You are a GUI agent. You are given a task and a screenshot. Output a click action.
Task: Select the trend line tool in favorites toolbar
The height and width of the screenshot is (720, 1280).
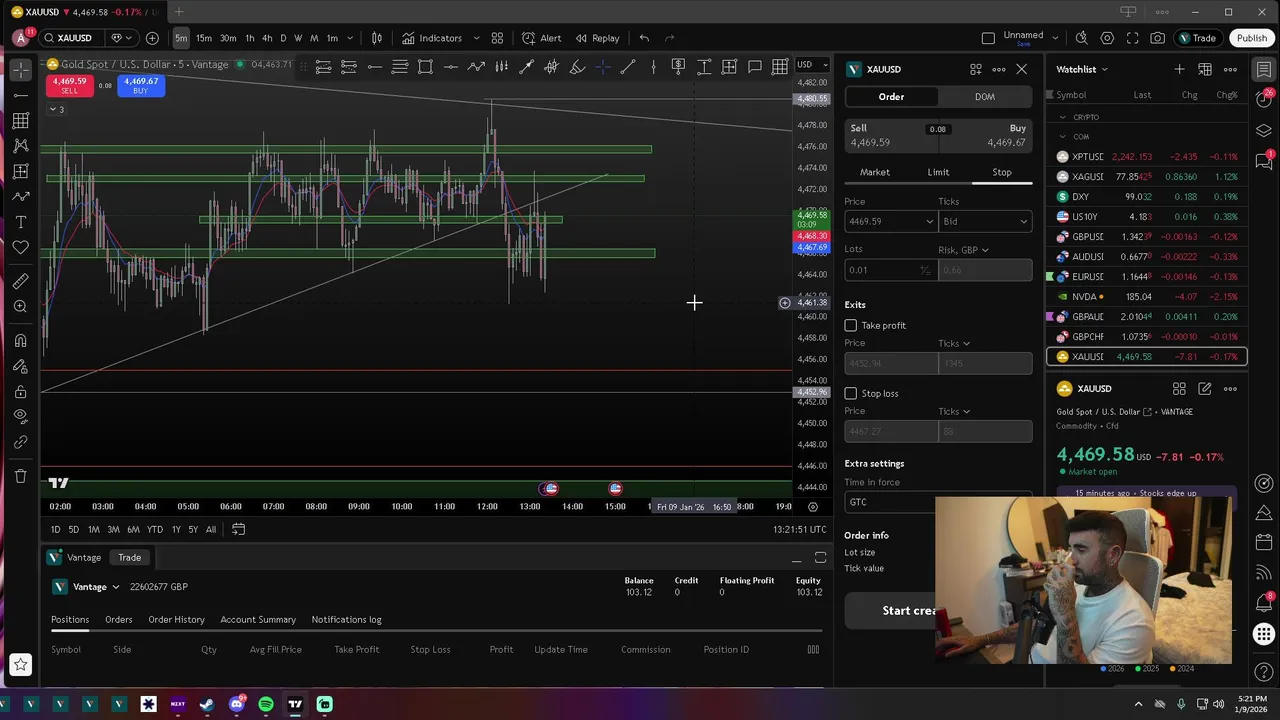(x=628, y=67)
